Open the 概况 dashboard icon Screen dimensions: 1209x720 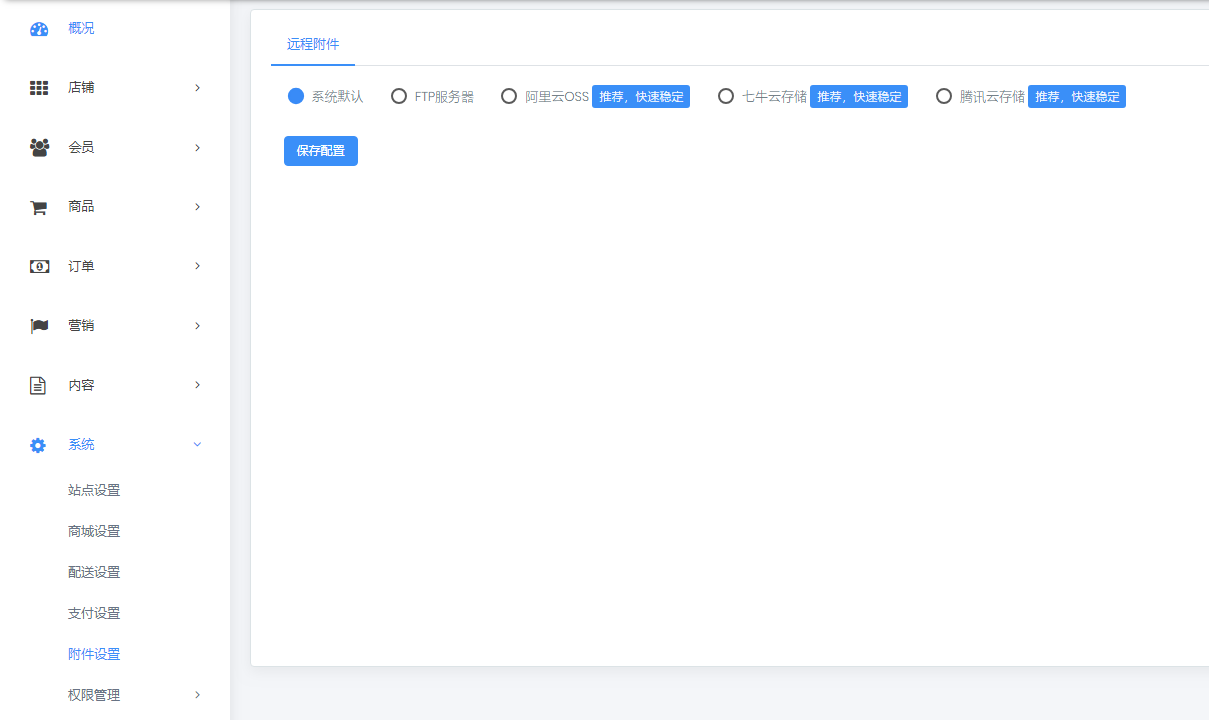coord(39,29)
